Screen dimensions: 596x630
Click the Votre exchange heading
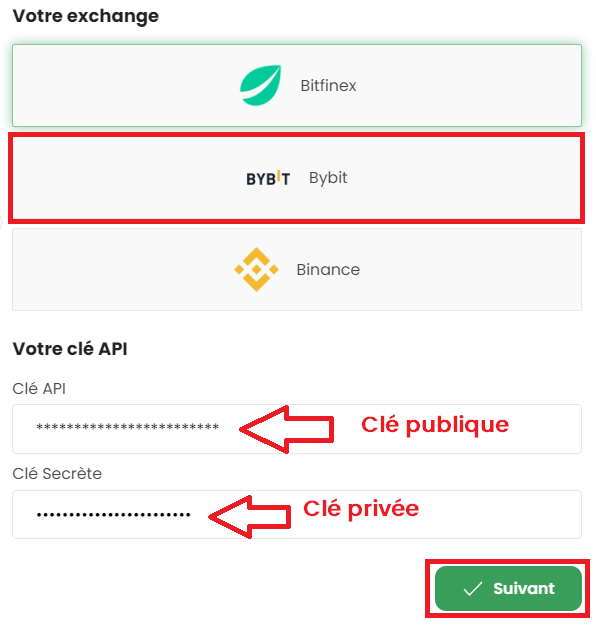click(x=86, y=16)
